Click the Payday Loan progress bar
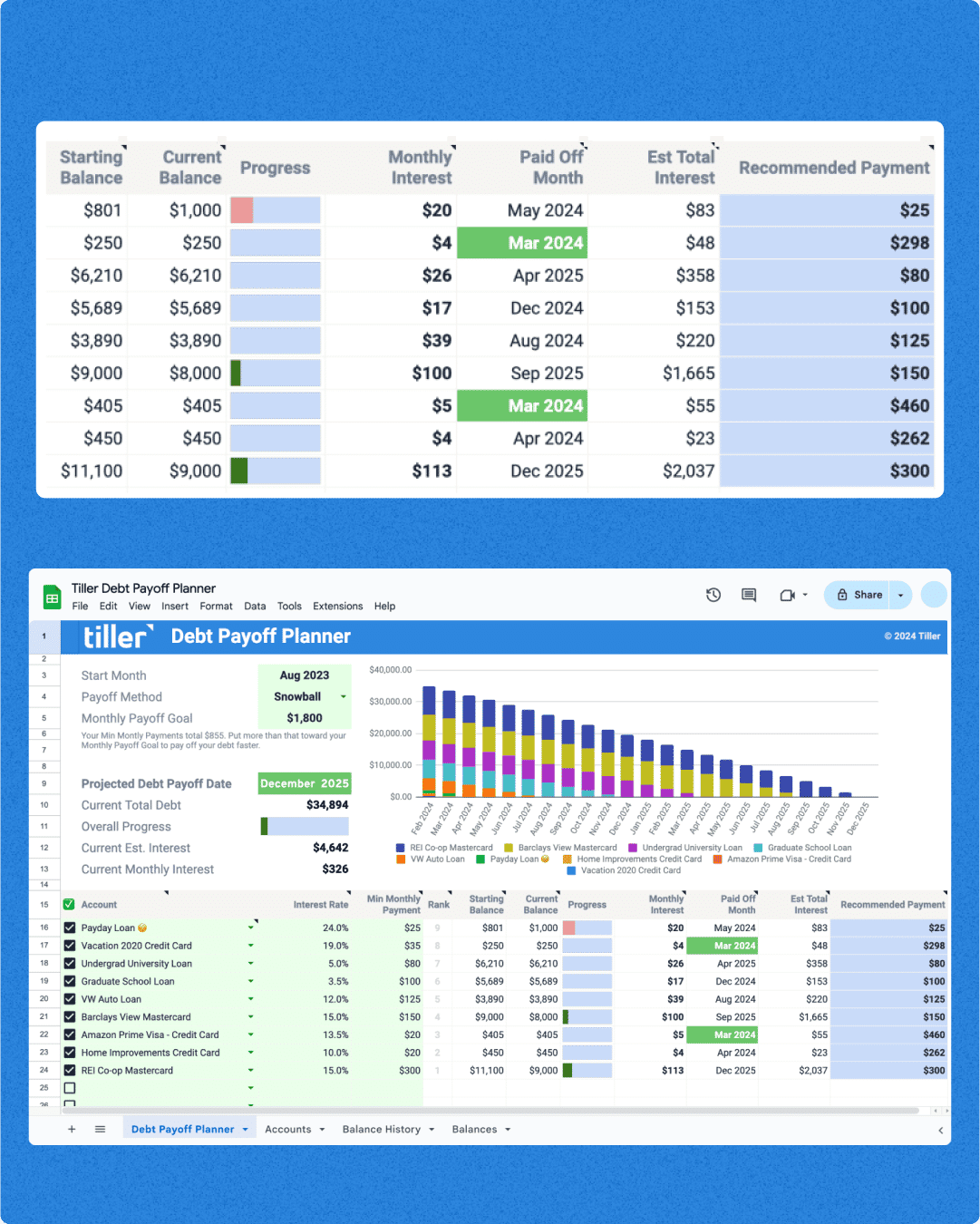 pyautogui.click(x=587, y=928)
